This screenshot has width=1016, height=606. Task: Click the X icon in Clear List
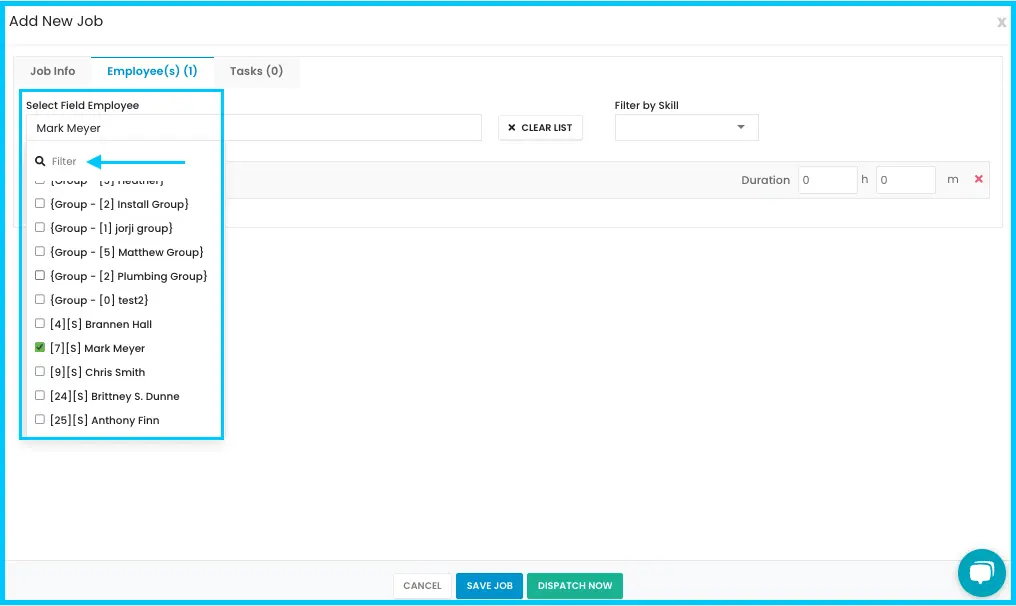tap(511, 128)
